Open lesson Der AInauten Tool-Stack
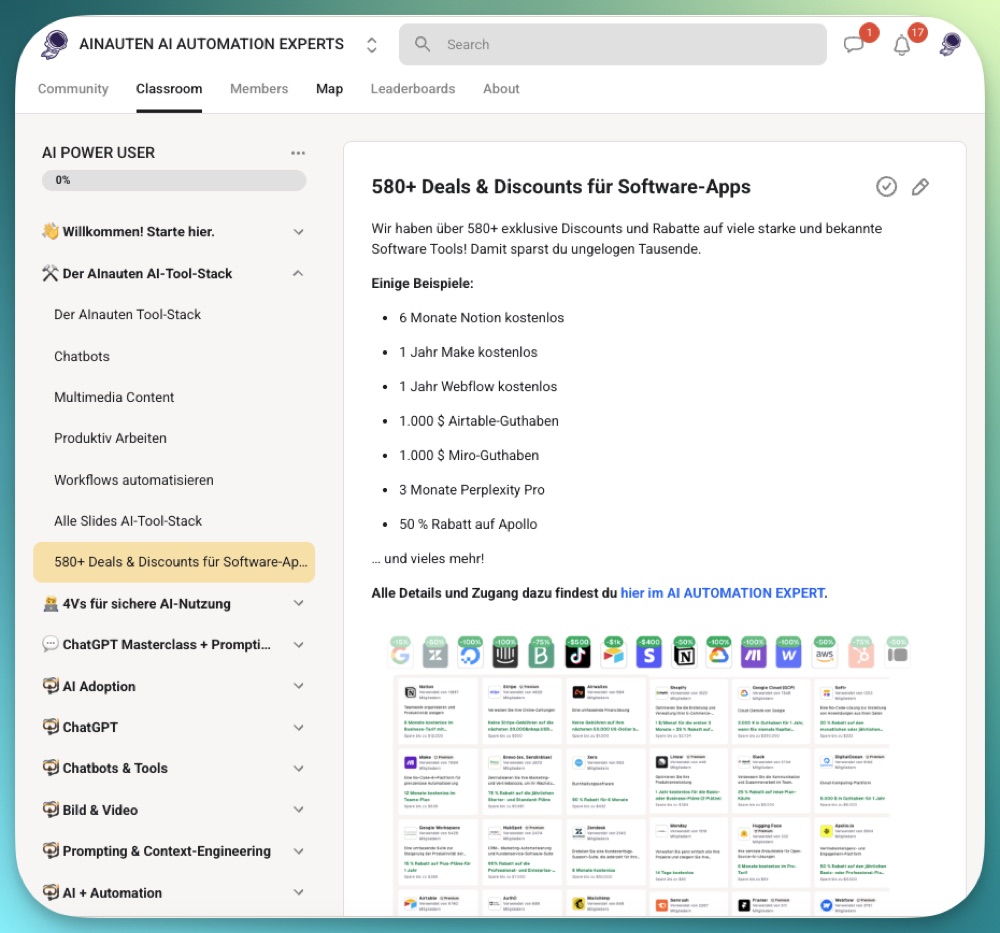The width and height of the screenshot is (1000, 933). 128,314
